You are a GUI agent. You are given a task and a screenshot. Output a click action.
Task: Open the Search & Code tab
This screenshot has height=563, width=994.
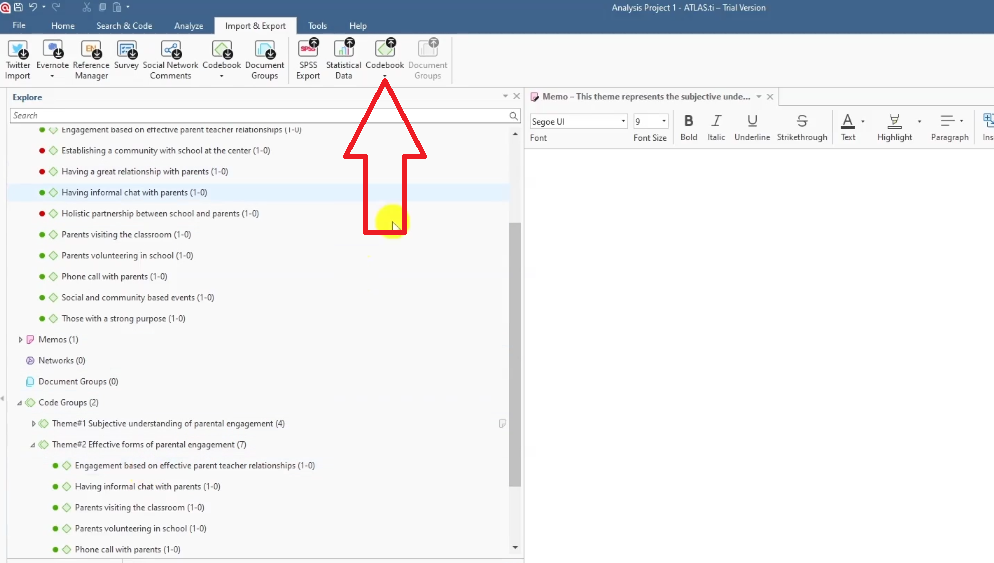point(123,26)
